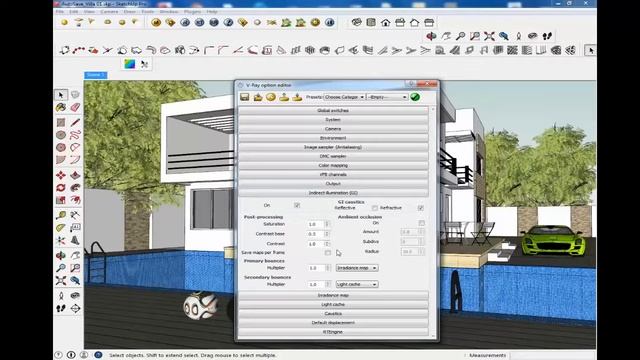Expand the Environment rollout
Image resolution: width=640 pixels, height=360 pixels.
coord(333,138)
